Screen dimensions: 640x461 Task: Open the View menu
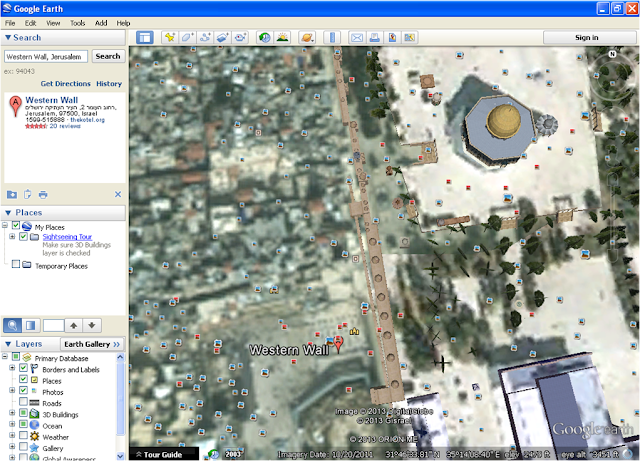[x=53, y=23]
